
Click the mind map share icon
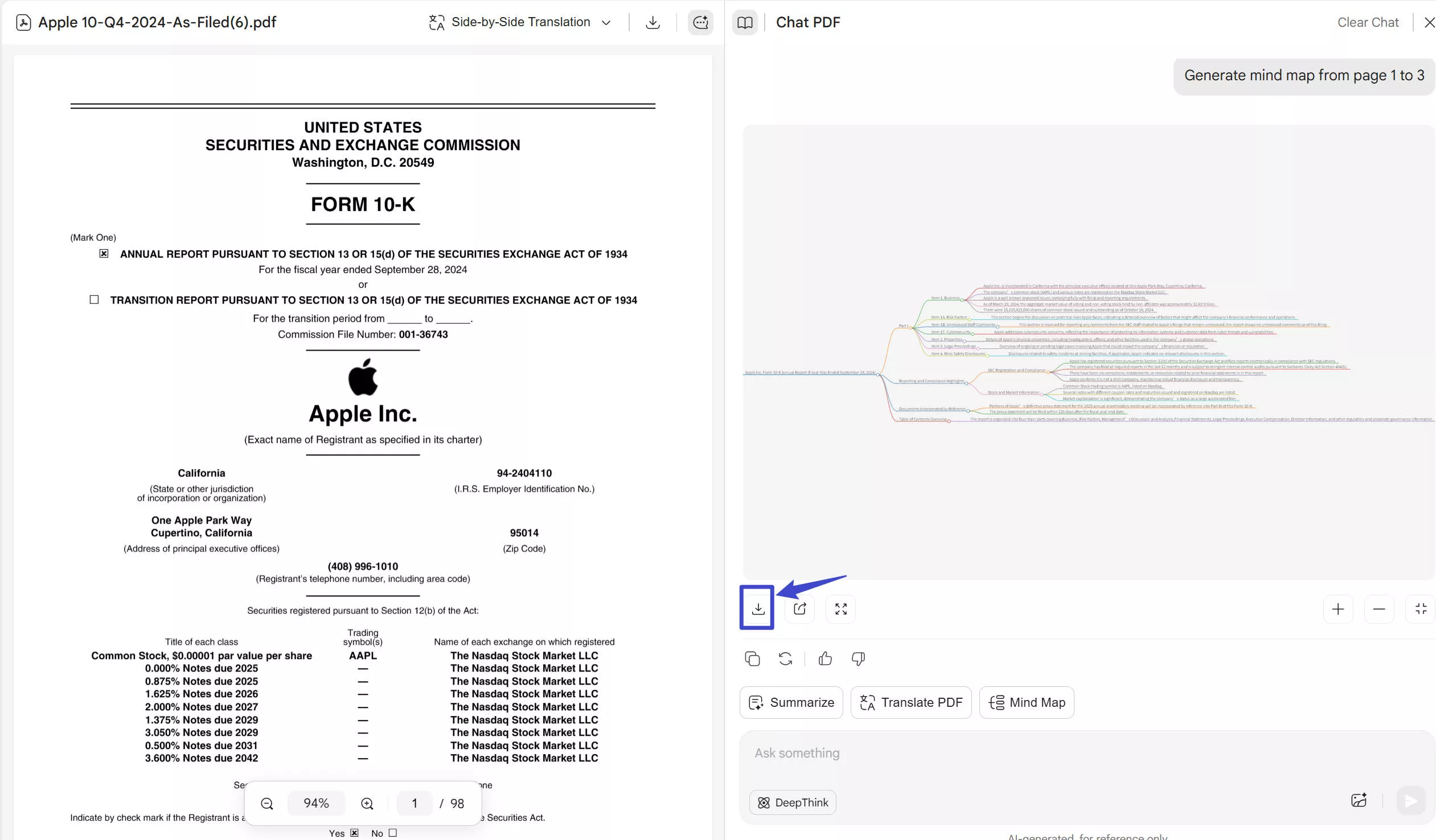[x=799, y=608]
